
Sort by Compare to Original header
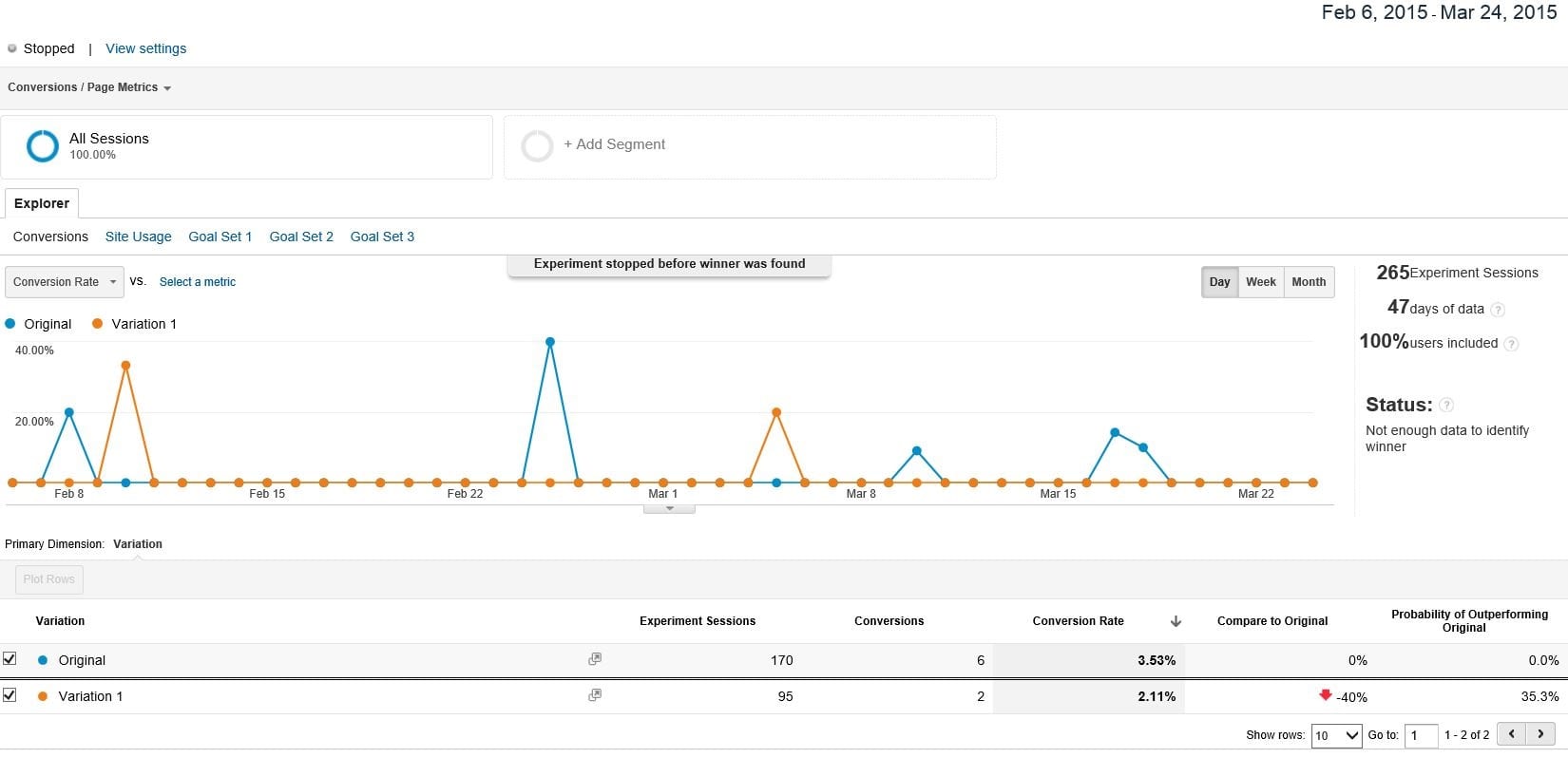click(x=1272, y=621)
